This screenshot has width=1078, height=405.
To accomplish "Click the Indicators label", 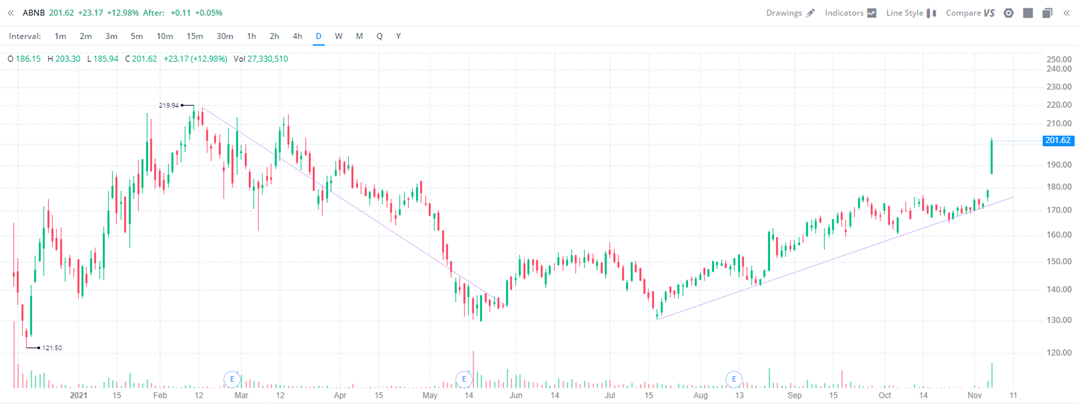I will (844, 12).
